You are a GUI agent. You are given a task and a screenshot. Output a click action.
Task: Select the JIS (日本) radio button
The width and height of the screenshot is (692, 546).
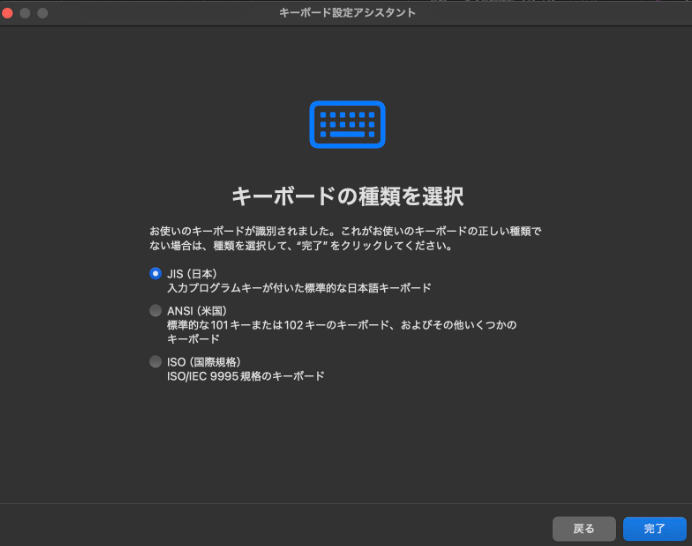coord(155,273)
